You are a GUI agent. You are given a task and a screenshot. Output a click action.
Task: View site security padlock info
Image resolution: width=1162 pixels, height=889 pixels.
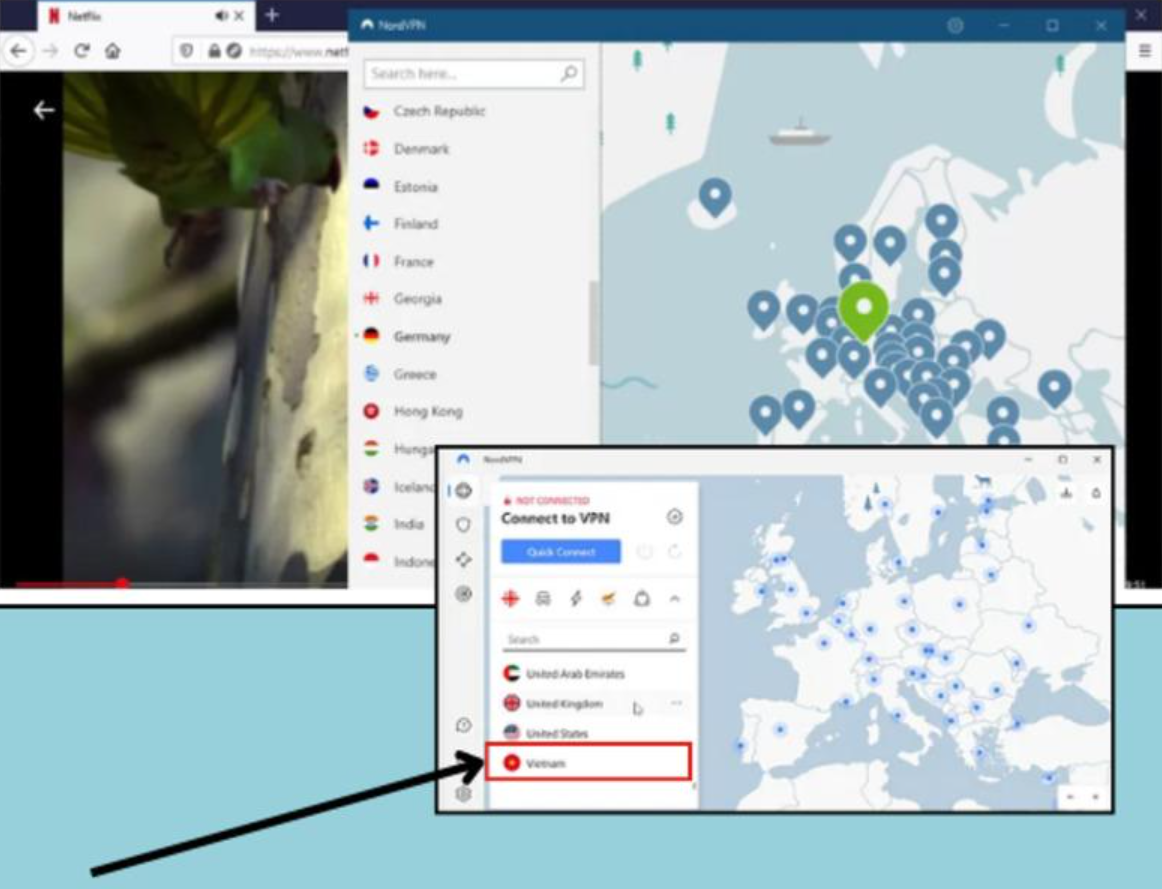point(214,51)
